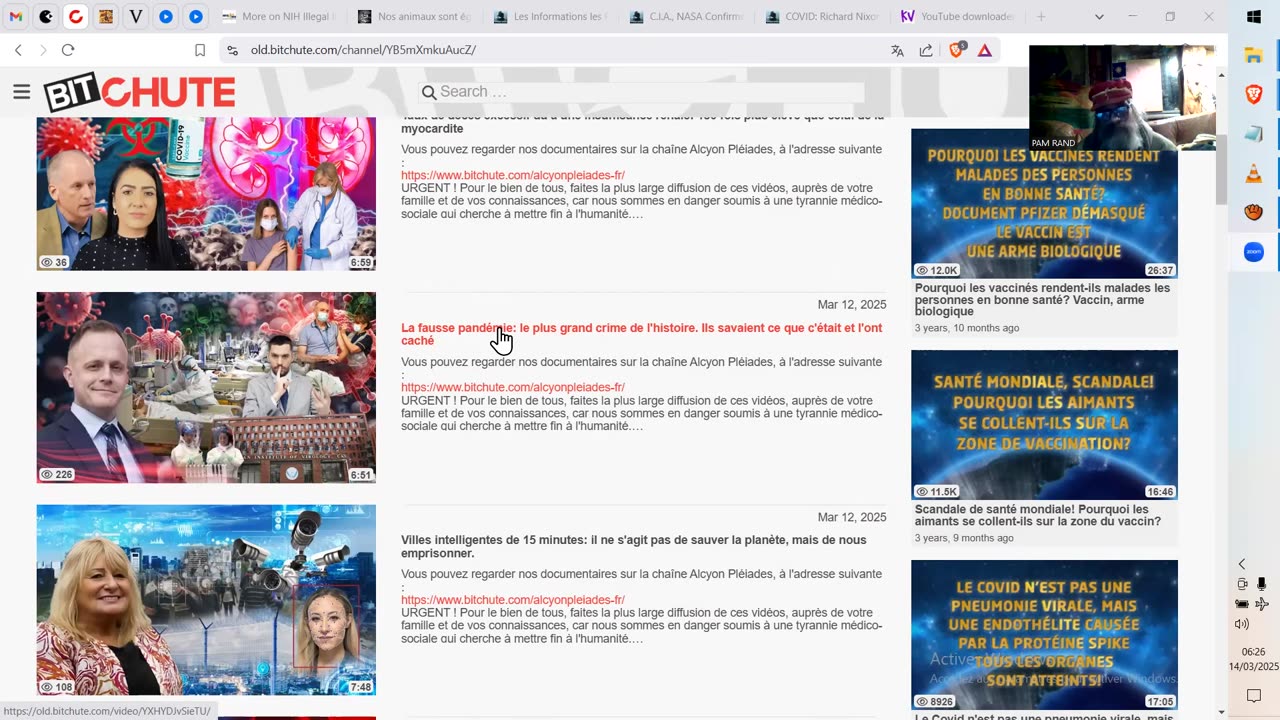
Task: Switch to the pinned red C tab
Action: pyautogui.click(x=76, y=17)
